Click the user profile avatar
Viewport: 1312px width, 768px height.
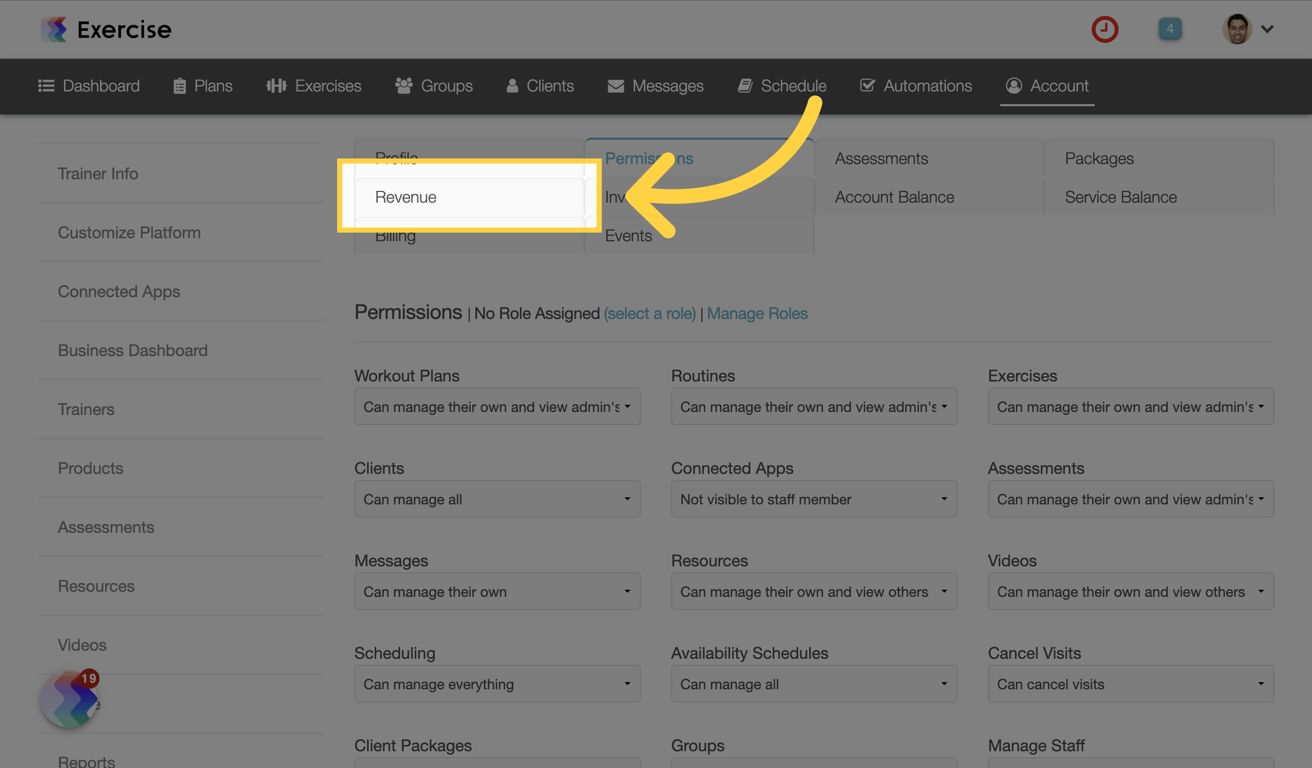[x=1236, y=29]
